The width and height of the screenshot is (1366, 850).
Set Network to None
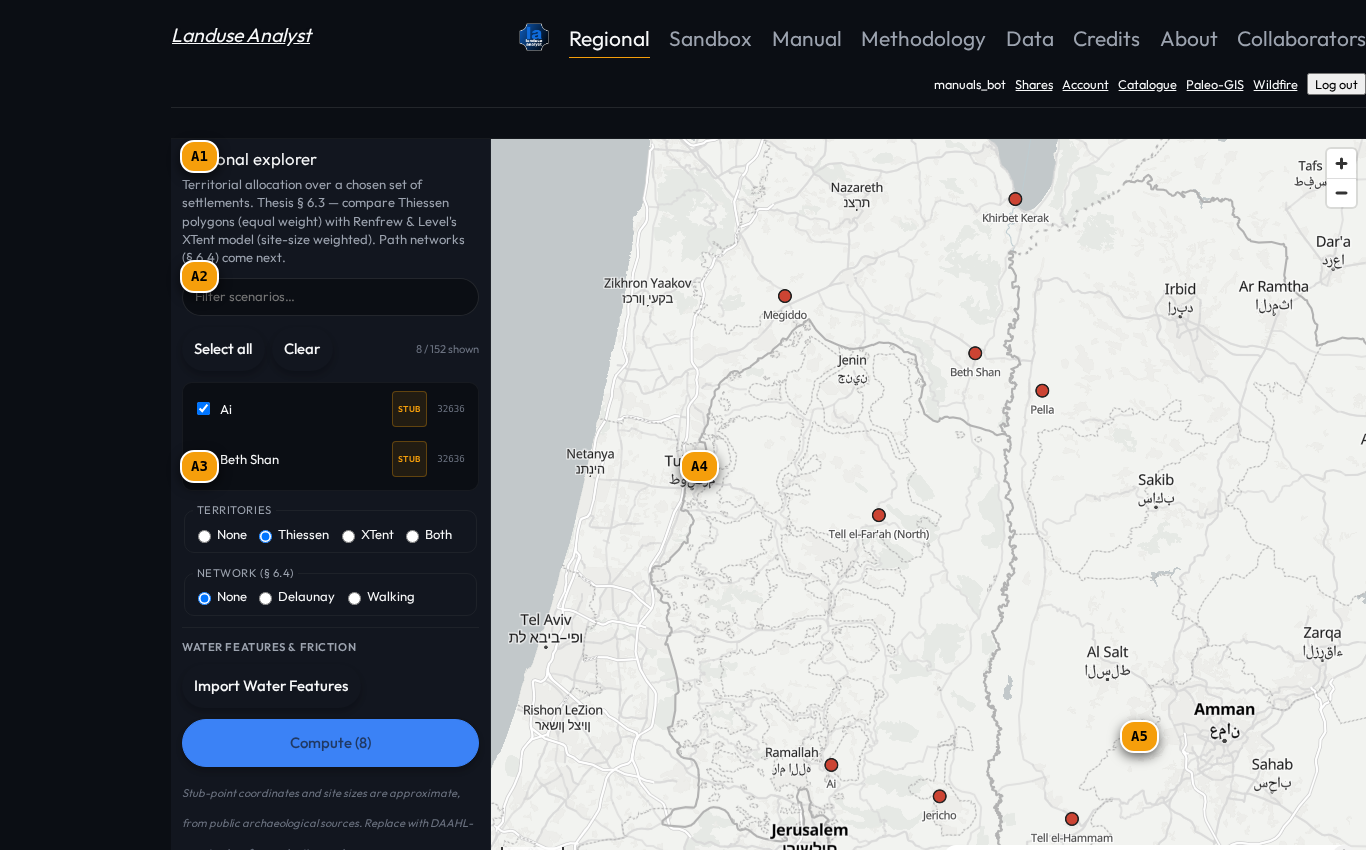pyautogui.click(x=205, y=598)
